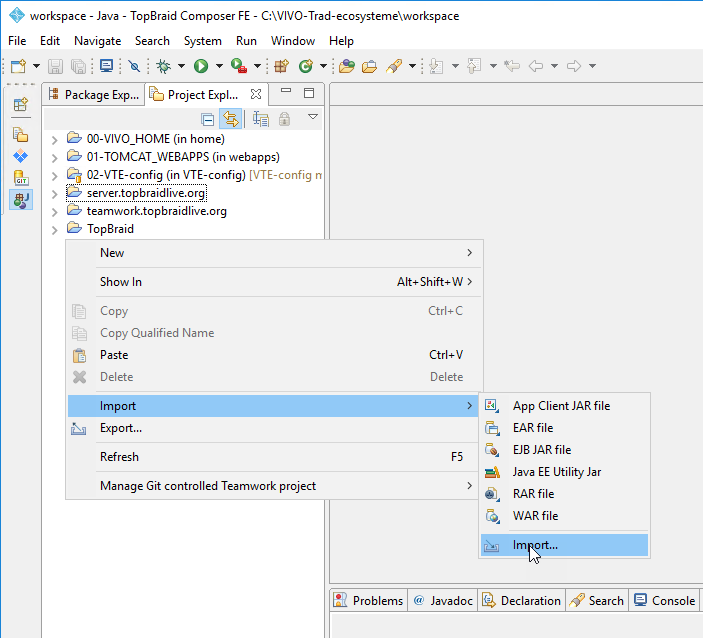The width and height of the screenshot is (703, 638).
Task: Select EAR file import option
Action: click(x=564, y=428)
